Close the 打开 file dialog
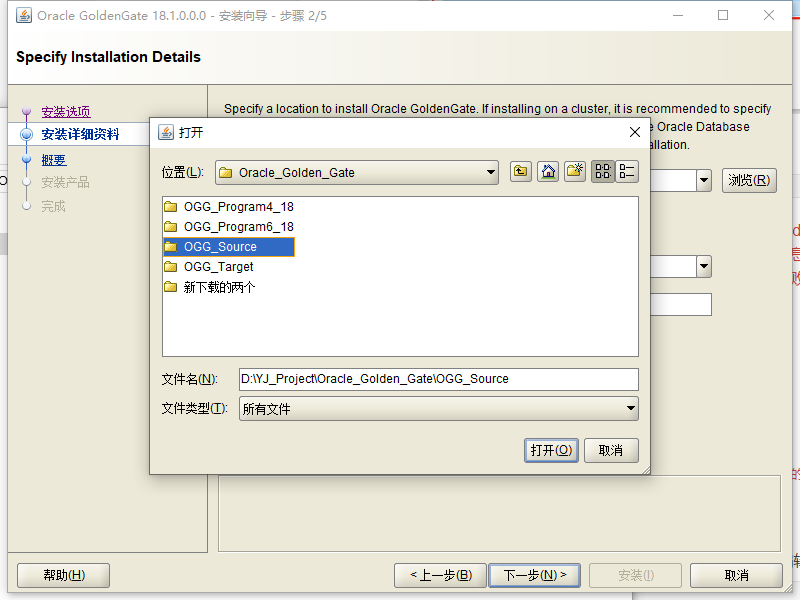 point(635,133)
